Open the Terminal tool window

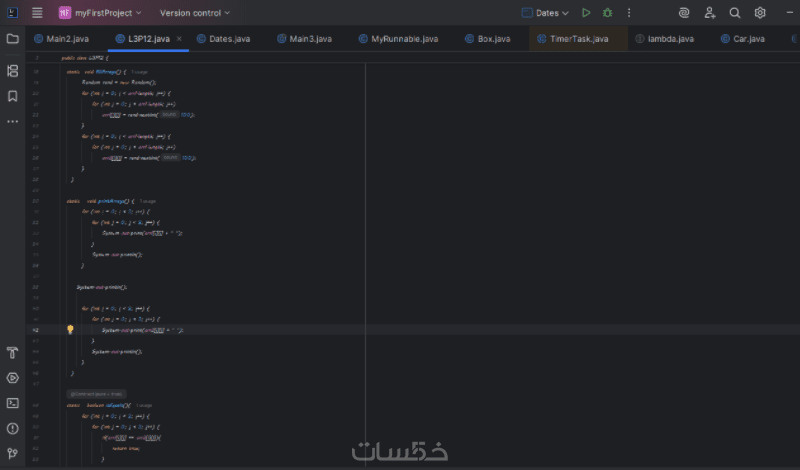(x=13, y=403)
